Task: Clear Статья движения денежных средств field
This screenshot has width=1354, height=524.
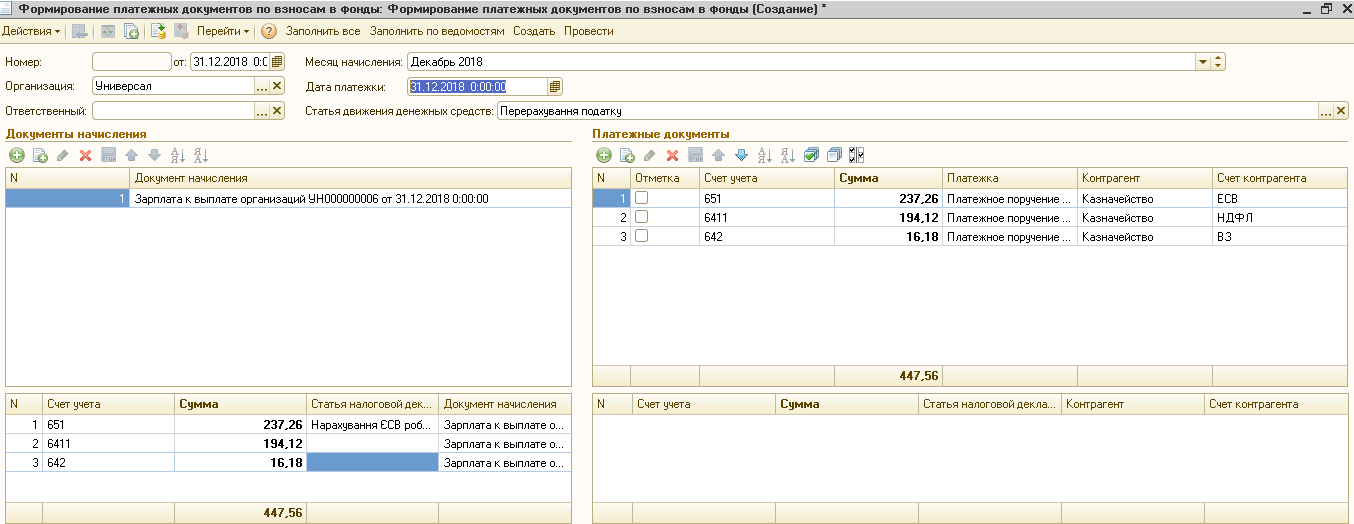Action: coord(1341,111)
